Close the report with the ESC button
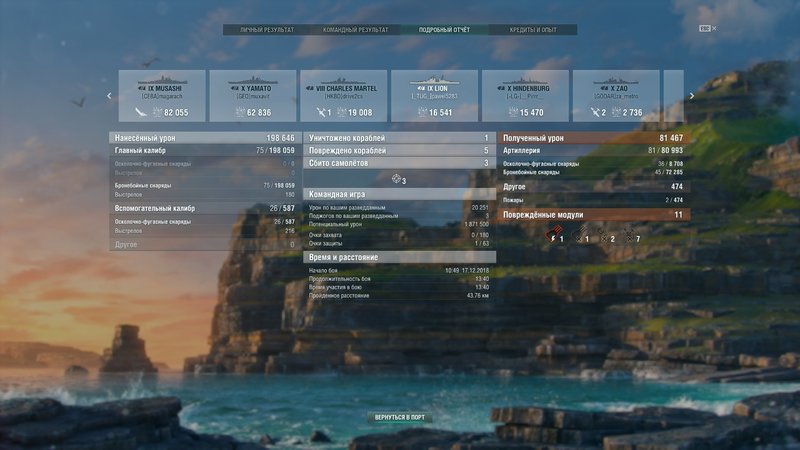The width and height of the screenshot is (800, 450). (707, 29)
